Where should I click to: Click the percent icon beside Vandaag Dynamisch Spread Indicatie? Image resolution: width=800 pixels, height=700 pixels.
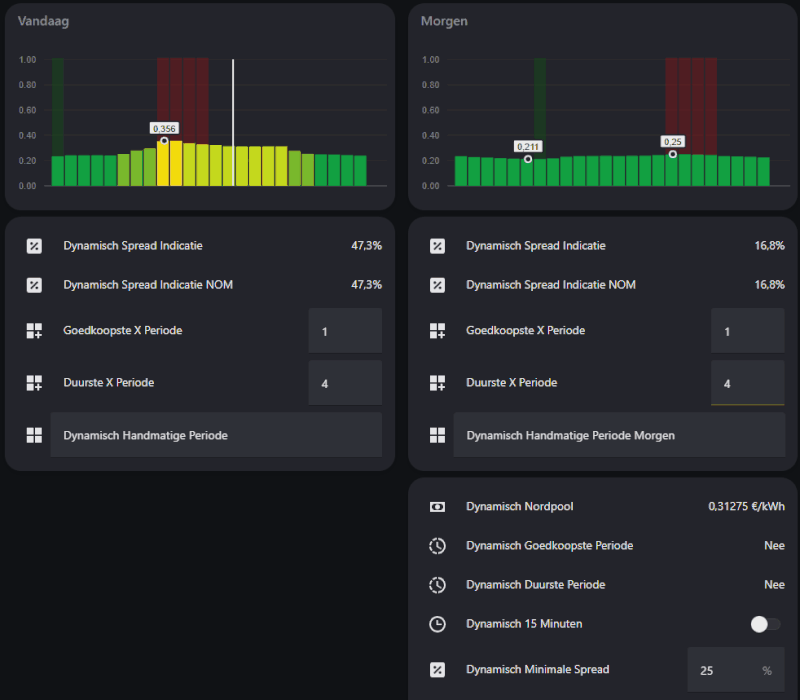(x=34, y=246)
